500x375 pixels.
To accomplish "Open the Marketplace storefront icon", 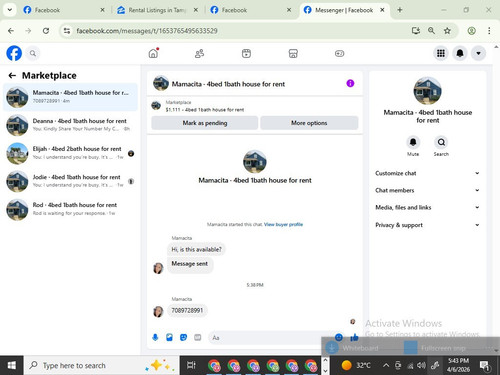I will (293, 53).
